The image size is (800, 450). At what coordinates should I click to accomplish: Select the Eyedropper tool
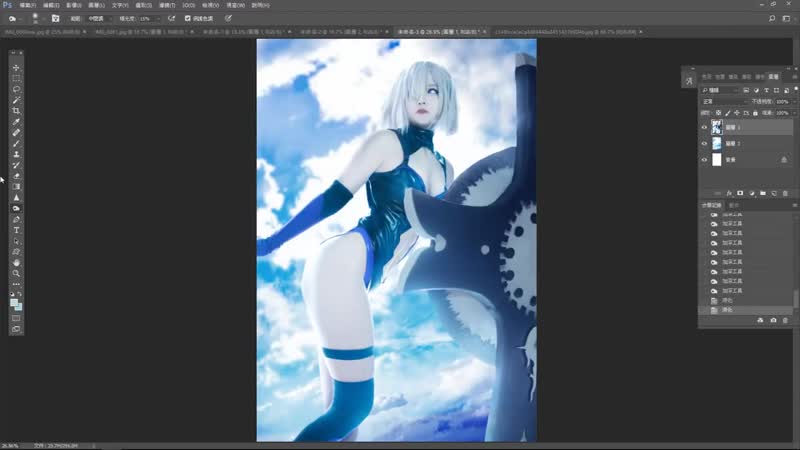tap(16, 121)
